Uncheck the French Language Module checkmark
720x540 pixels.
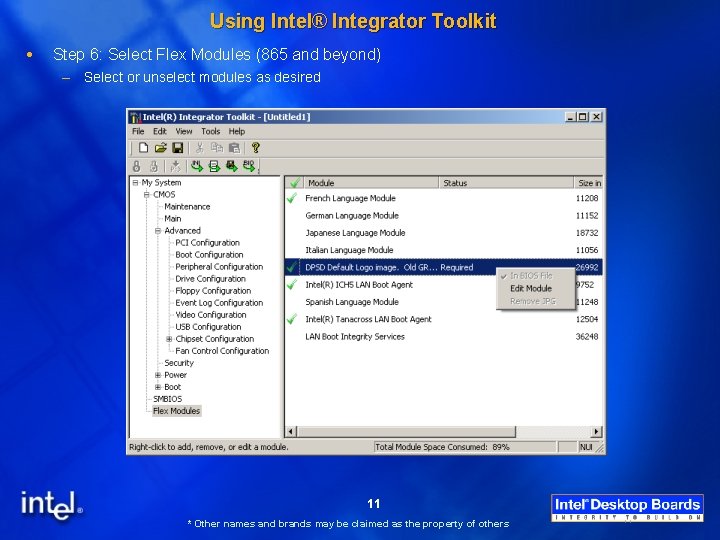tap(292, 198)
